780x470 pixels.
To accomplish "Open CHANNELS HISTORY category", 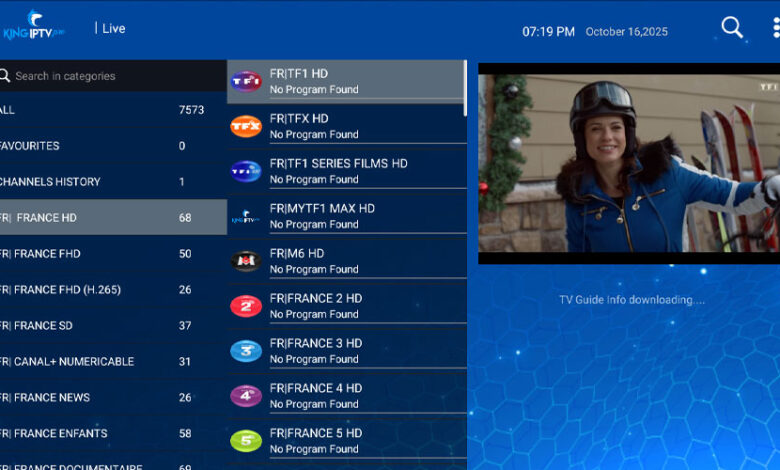I will [x=100, y=182].
